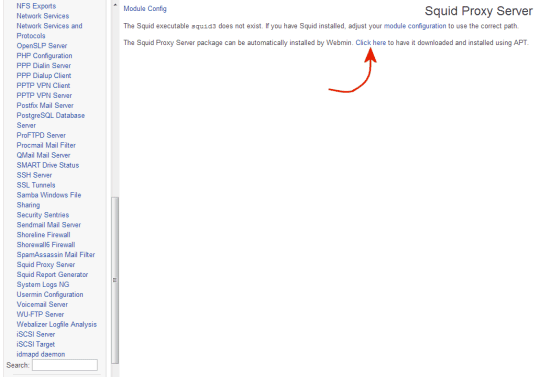The image size is (550, 377).
Task: Open the Postfix Mail Server module
Action: 45,105
